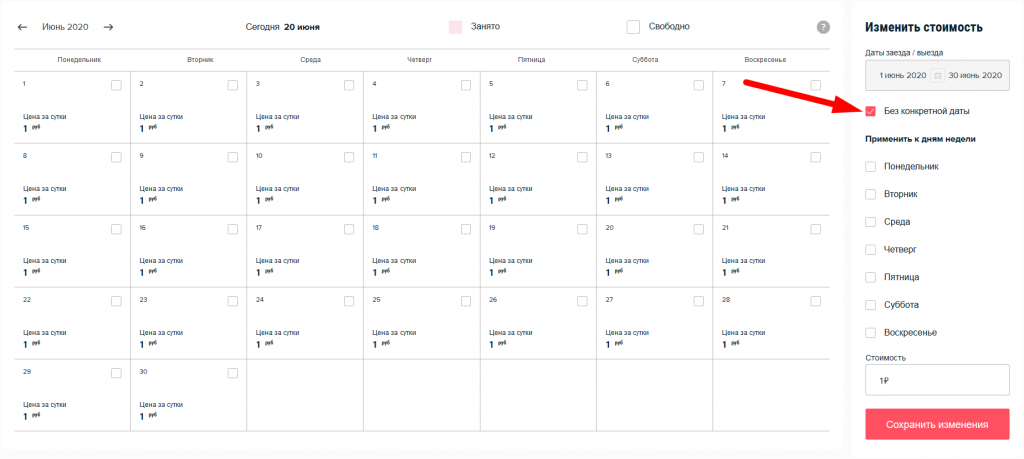Open the check-in date '1 июнь 2020' field
1024x459 pixels.
click(901, 76)
